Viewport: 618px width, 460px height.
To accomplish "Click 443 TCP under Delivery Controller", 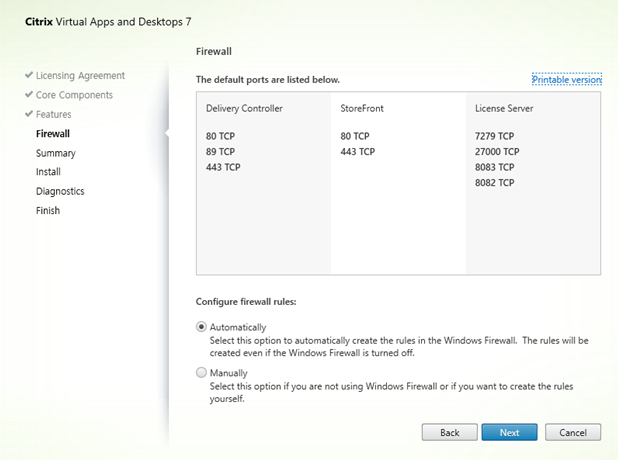I will click(223, 167).
